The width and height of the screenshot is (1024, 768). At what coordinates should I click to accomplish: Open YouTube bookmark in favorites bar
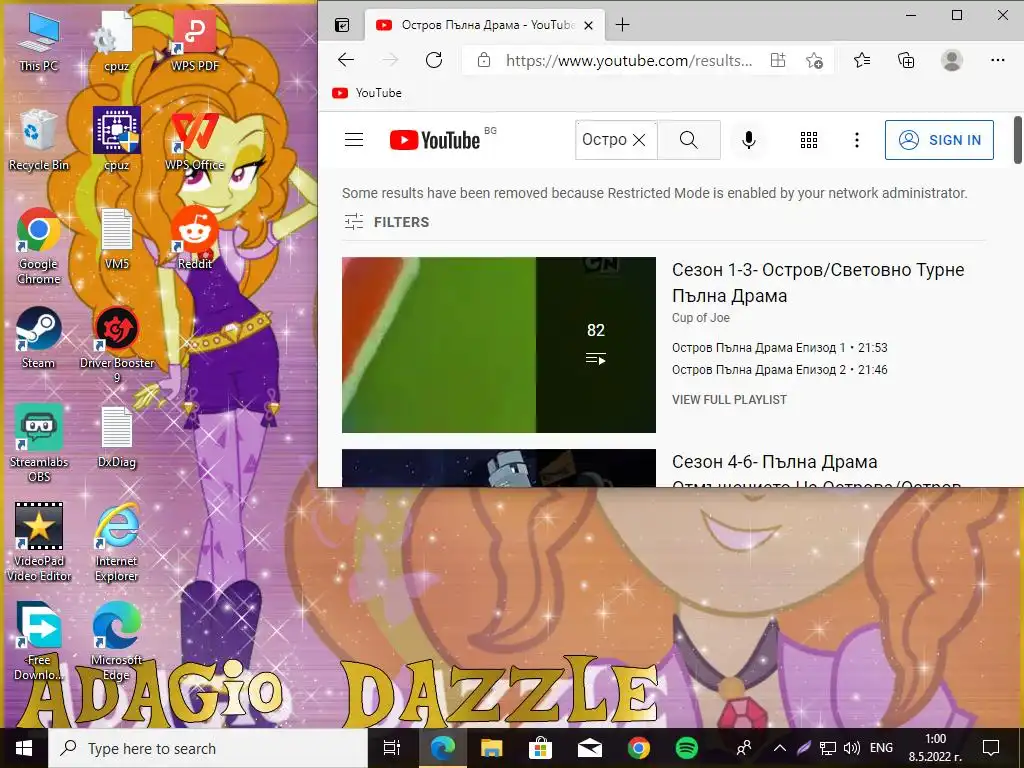tap(367, 93)
